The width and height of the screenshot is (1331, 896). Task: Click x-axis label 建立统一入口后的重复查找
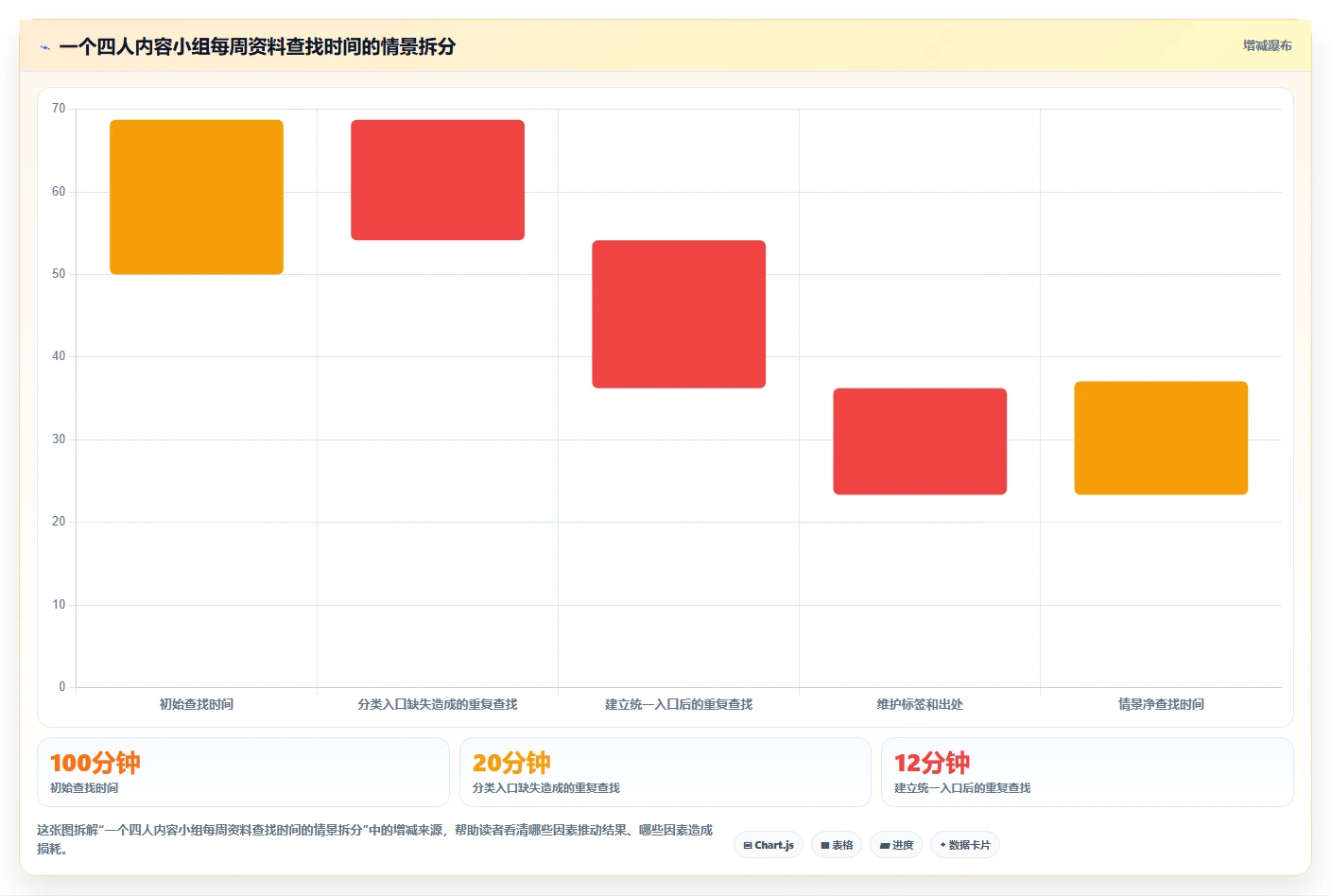[679, 704]
